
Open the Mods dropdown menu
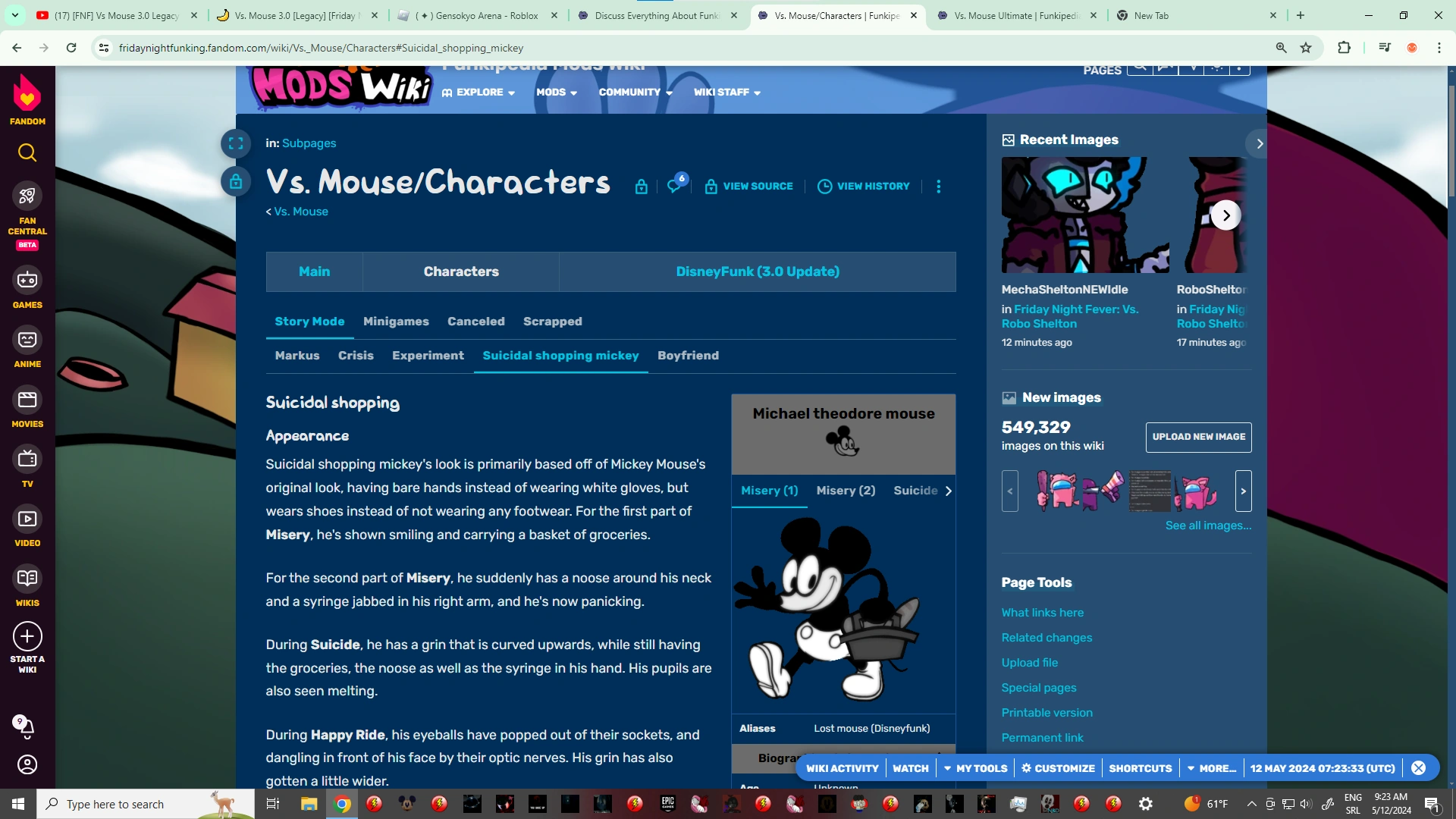[557, 93]
